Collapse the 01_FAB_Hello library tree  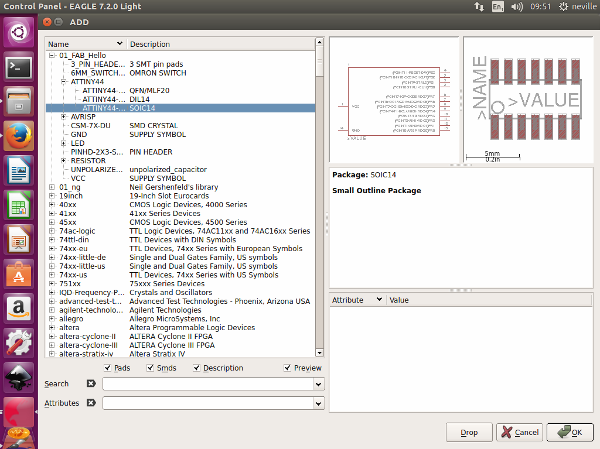pyautogui.click(x=52, y=55)
